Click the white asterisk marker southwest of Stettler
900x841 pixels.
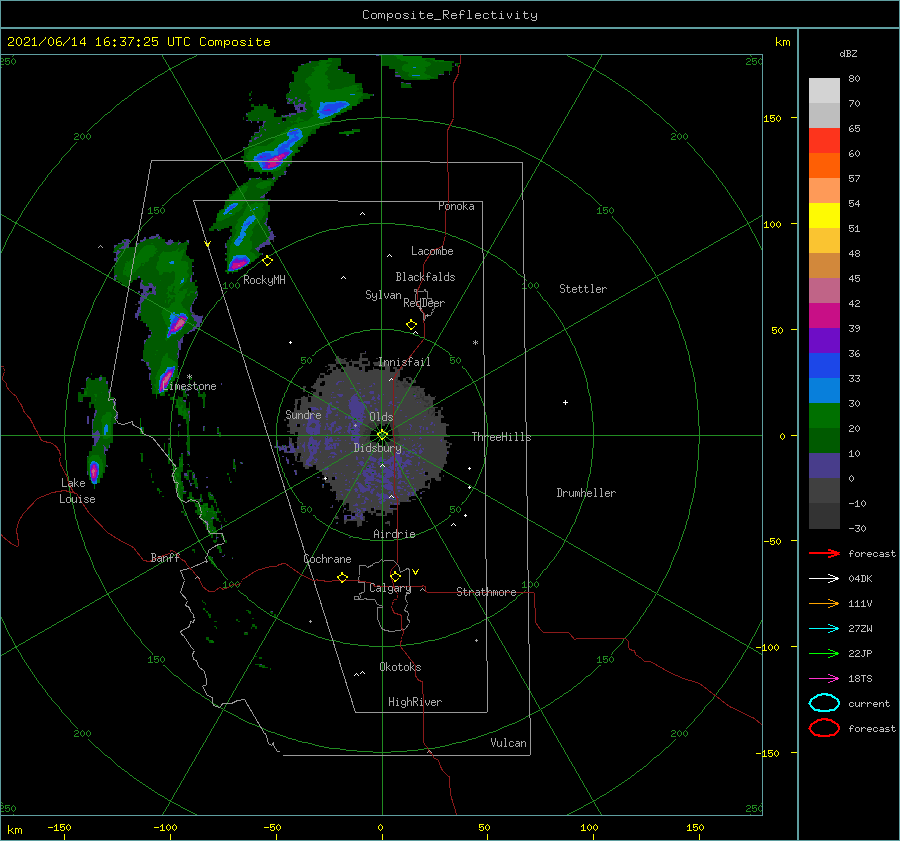(475, 343)
